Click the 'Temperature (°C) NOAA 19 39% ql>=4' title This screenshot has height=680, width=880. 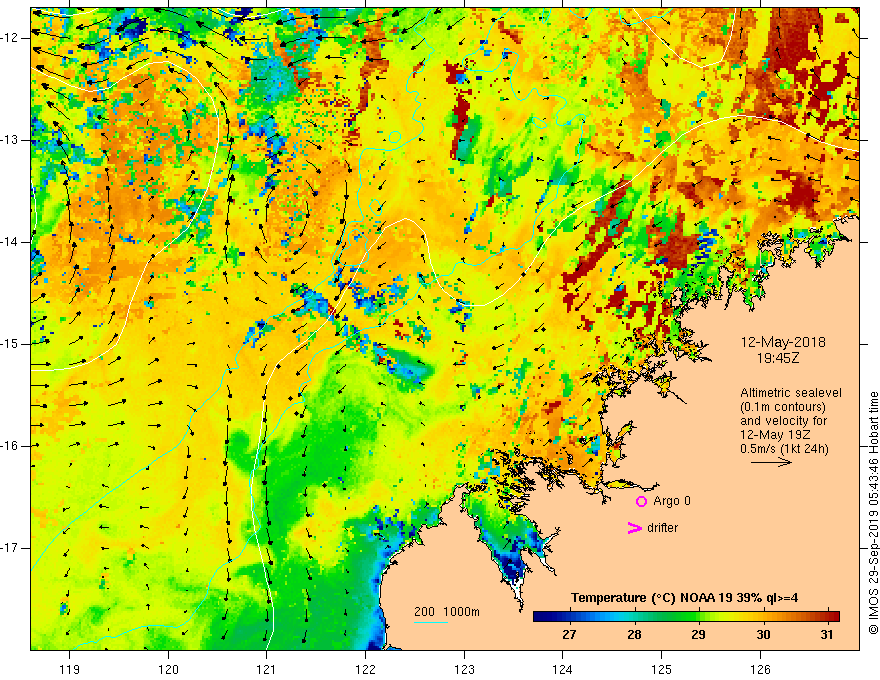click(x=685, y=598)
